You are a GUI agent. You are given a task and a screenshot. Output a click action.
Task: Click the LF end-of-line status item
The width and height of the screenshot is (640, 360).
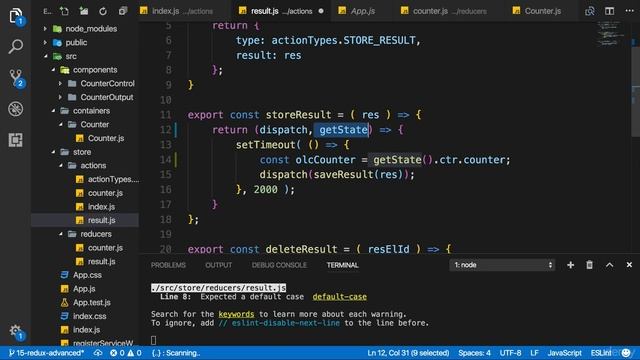tap(534, 353)
